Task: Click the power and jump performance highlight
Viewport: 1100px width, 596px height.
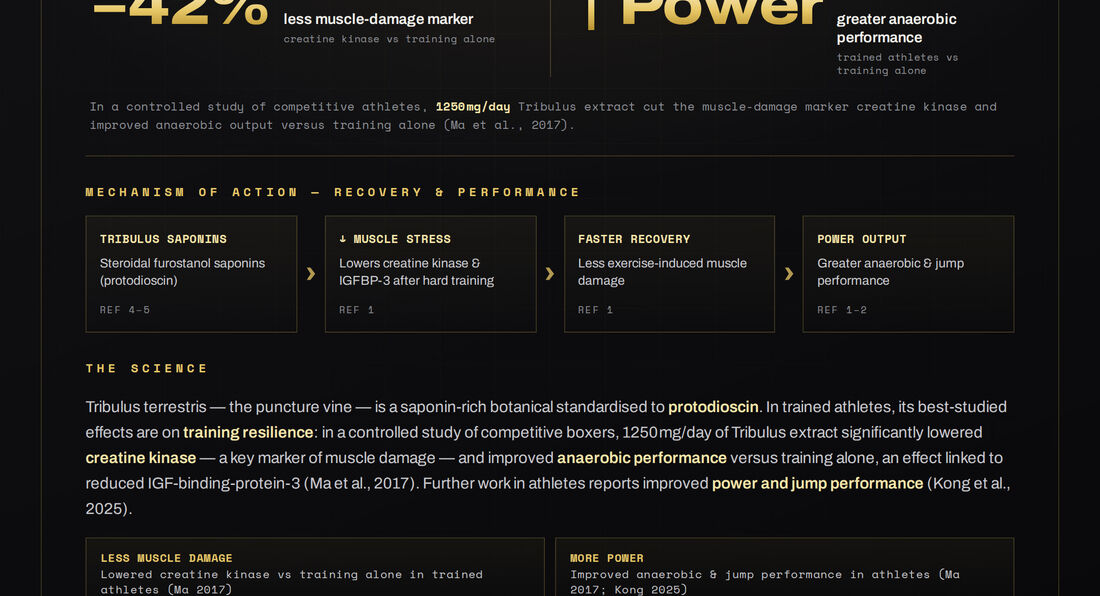Action: click(817, 483)
